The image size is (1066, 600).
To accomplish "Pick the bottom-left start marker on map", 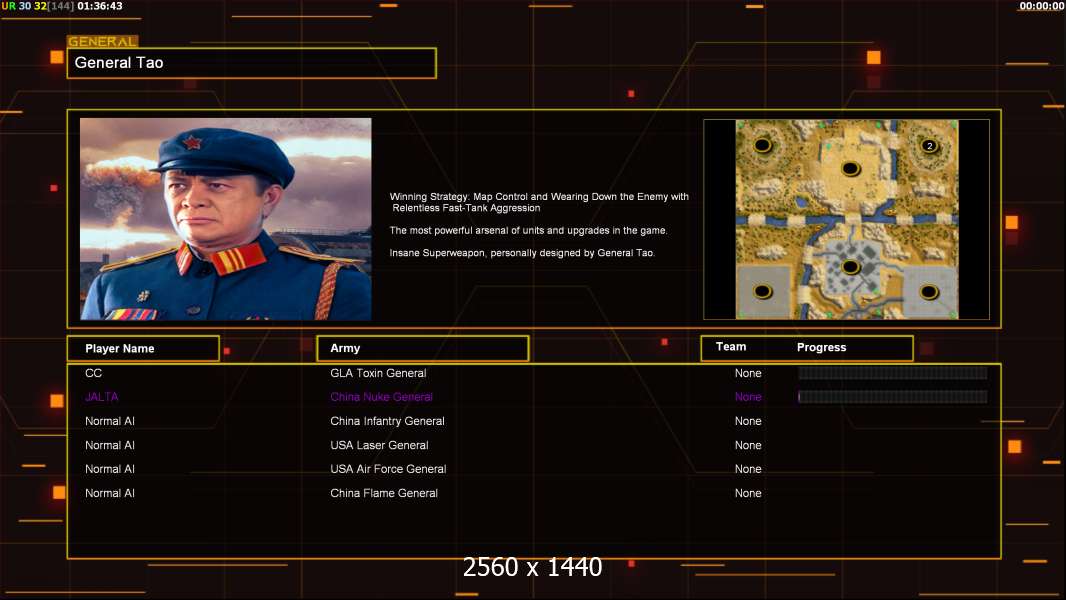I will (x=763, y=292).
